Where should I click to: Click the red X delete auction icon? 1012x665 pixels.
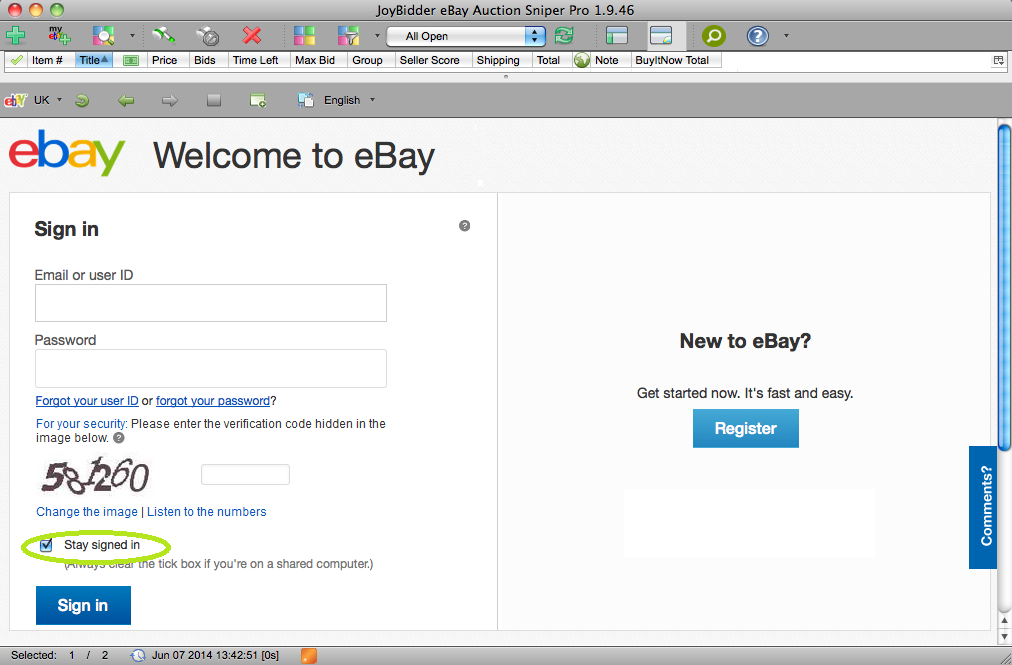point(252,34)
